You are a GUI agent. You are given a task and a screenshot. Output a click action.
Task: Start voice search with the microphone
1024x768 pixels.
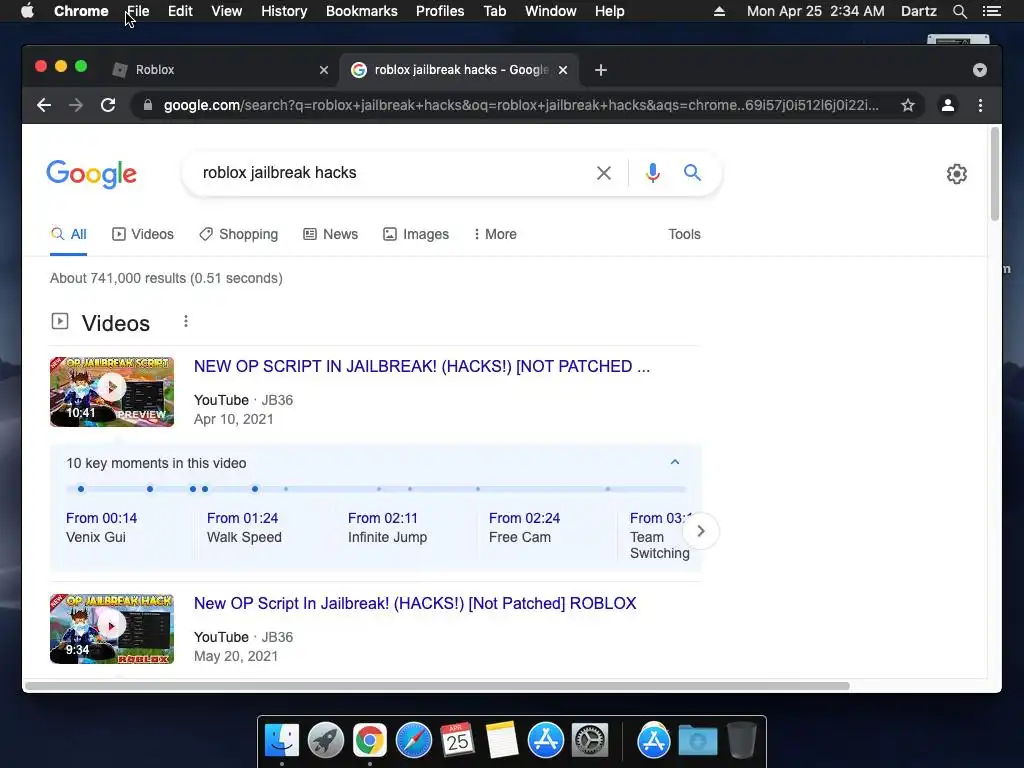coord(652,173)
